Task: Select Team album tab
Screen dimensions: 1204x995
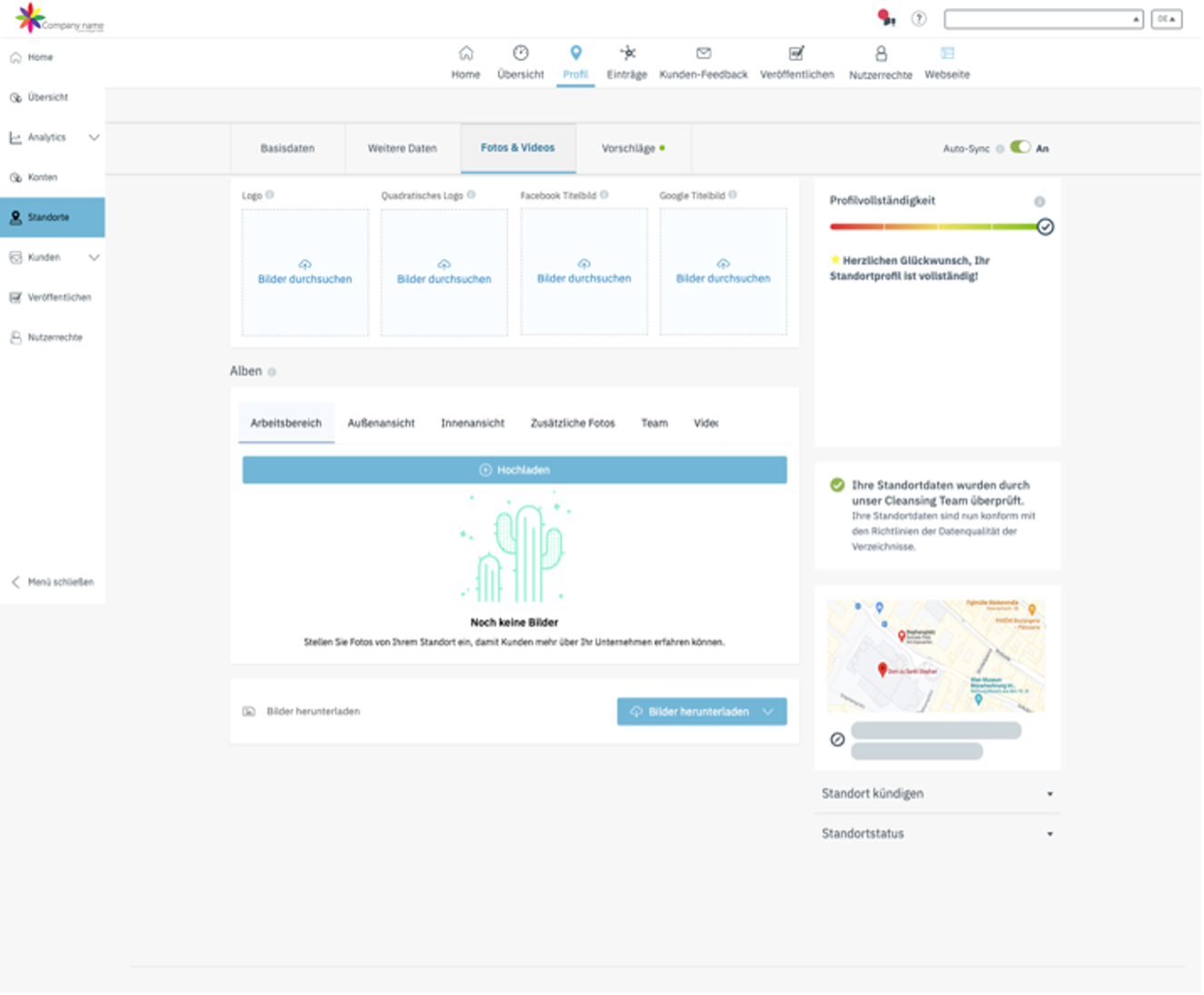Action: pos(656,424)
